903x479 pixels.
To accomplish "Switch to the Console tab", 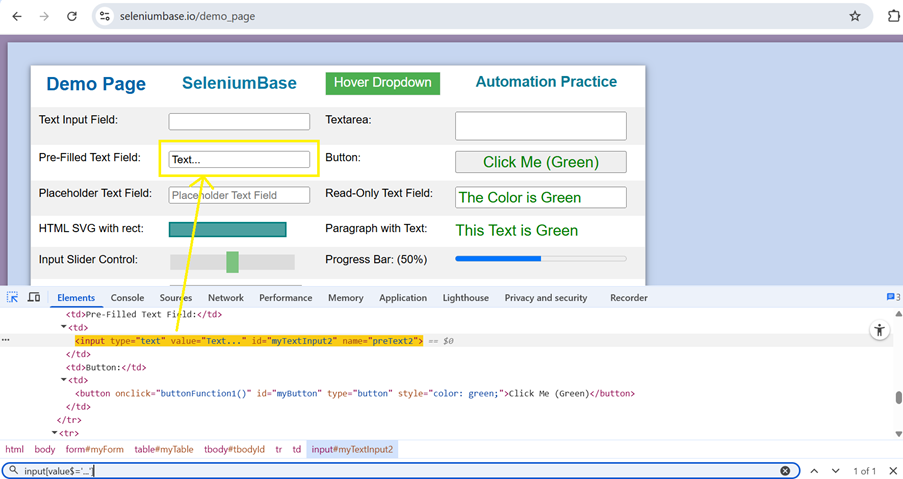I will coord(127,298).
